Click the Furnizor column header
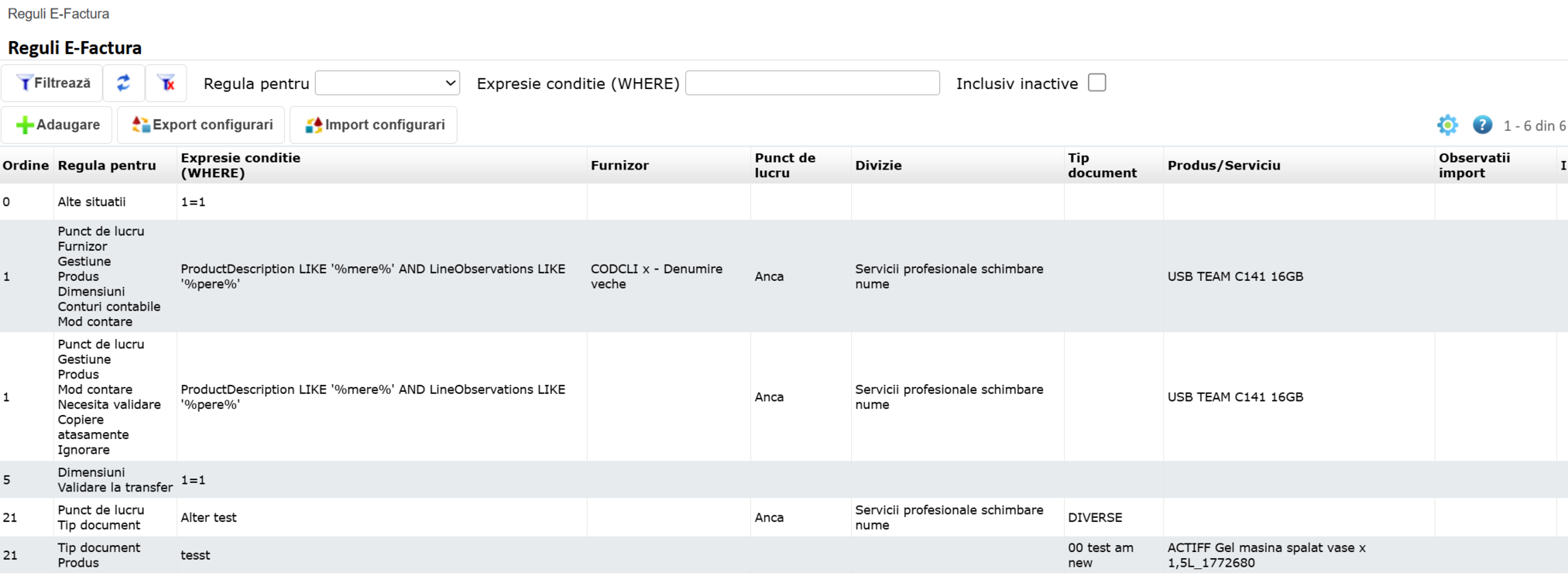 pos(619,166)
